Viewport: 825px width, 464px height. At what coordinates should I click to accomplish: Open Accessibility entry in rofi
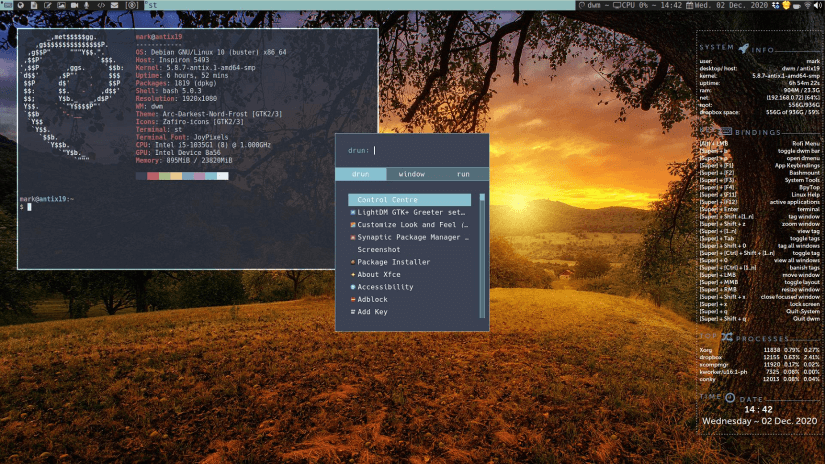tap(409, 287)
